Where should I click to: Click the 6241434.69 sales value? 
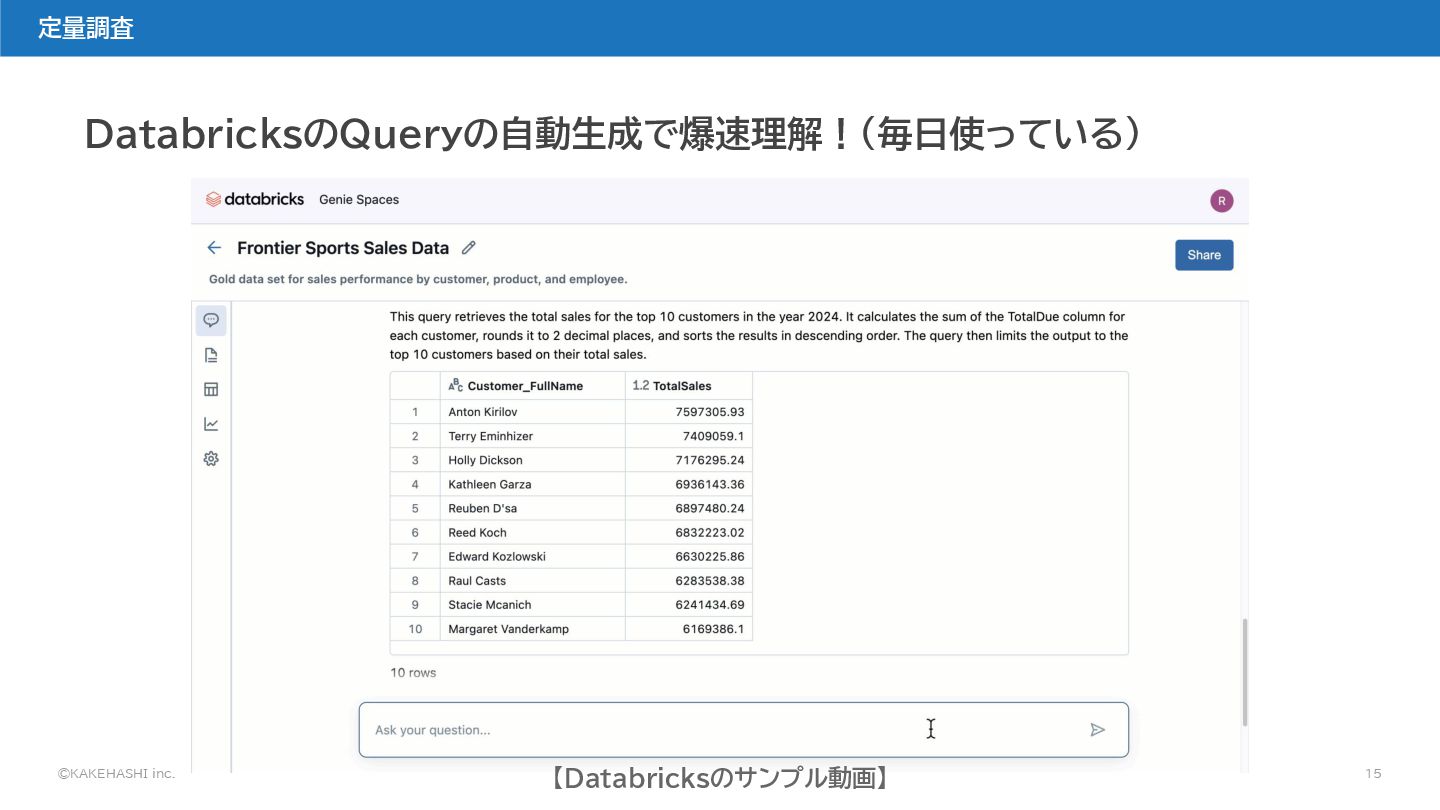tap(709, 604)
